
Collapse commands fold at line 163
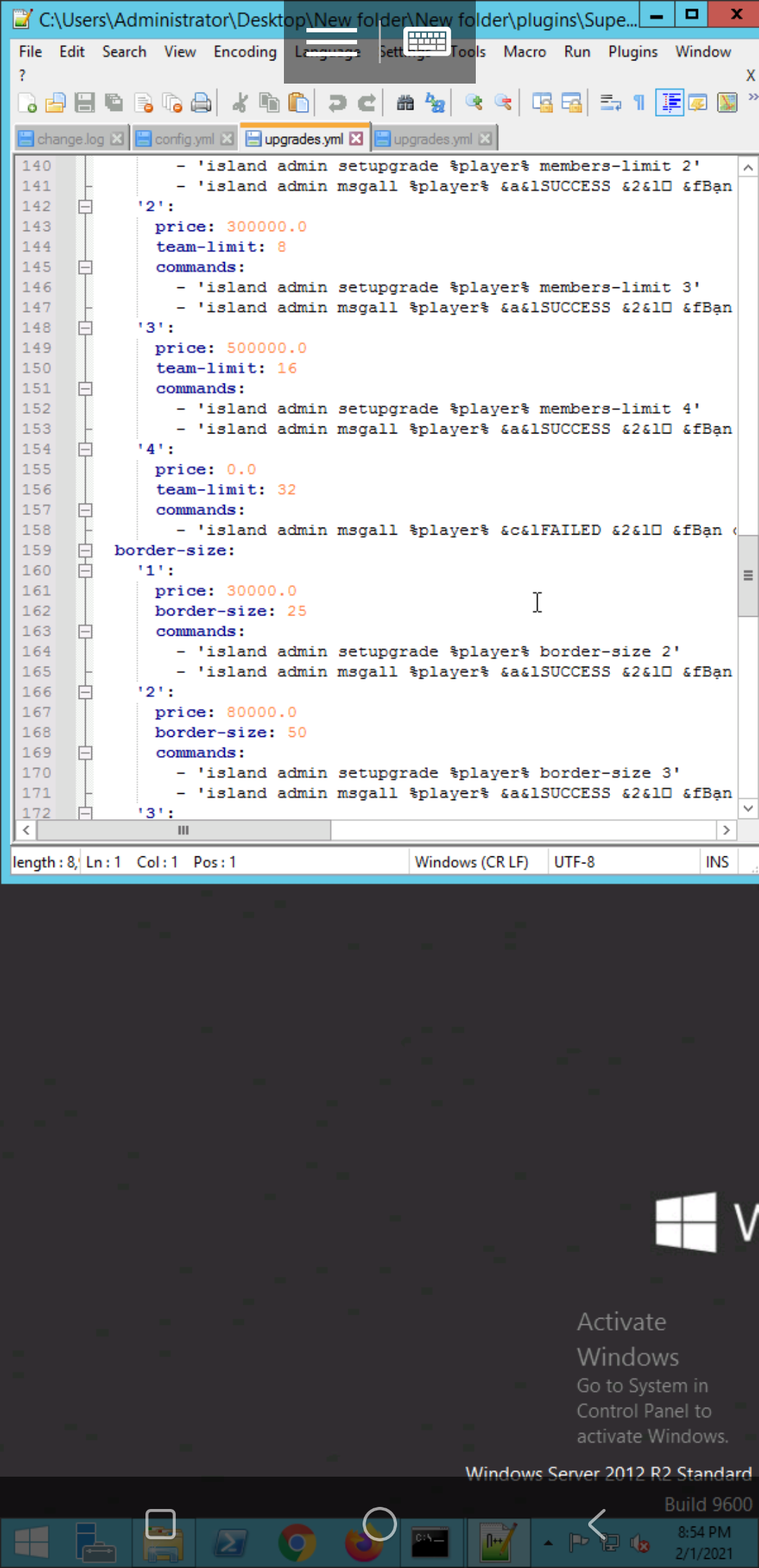[x=85, y=632]
